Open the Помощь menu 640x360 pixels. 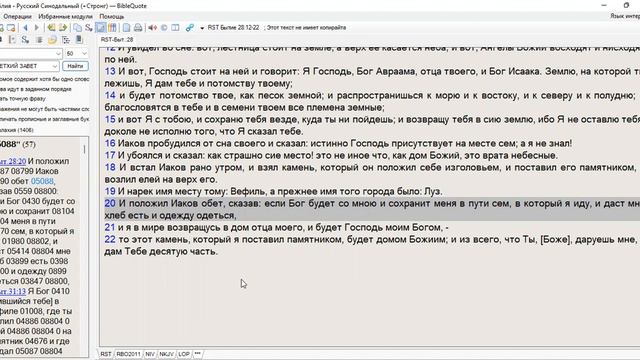tap(112, 17)
